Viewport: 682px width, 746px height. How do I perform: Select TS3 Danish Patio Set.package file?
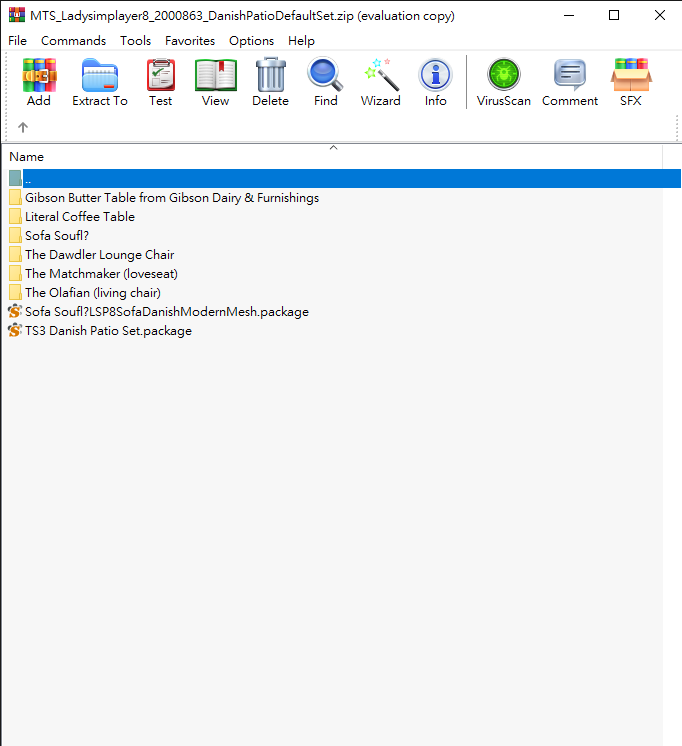point(108,331)
